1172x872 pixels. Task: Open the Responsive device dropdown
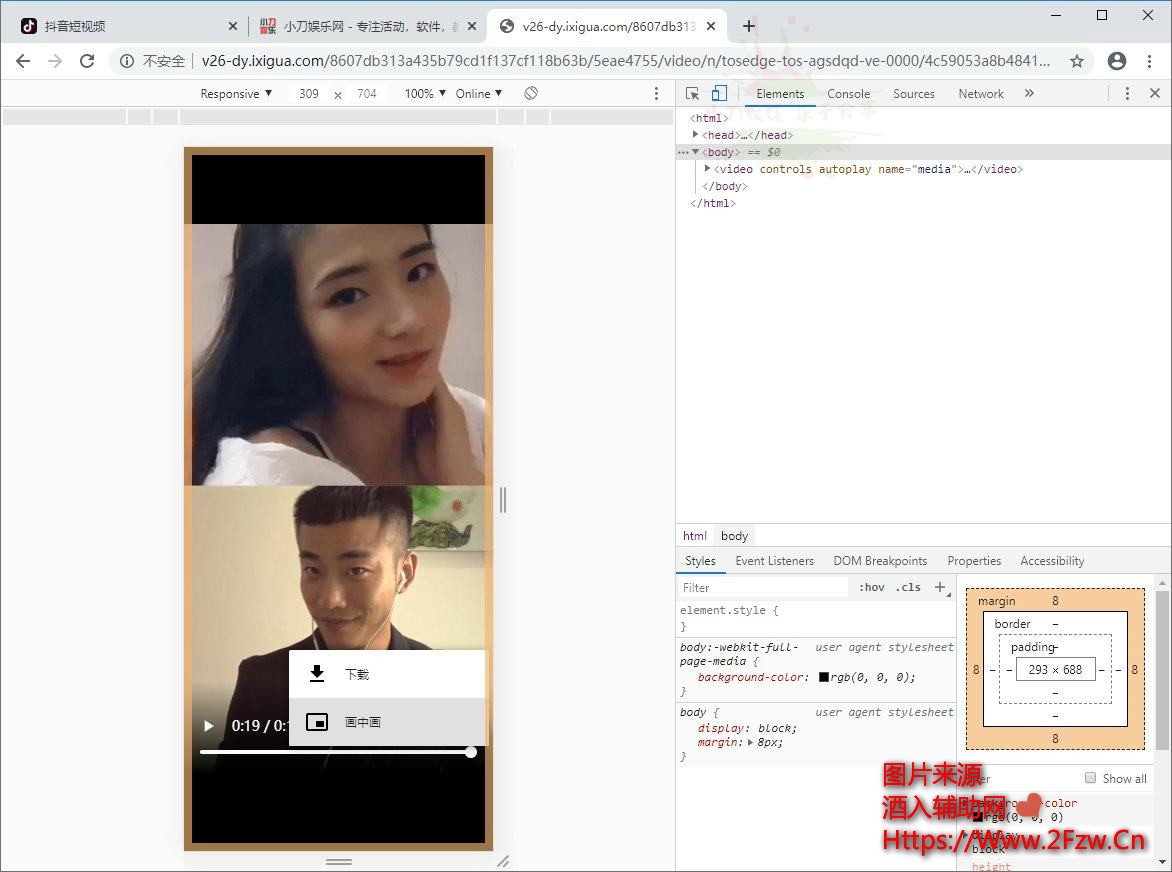[x=236, y=93]
